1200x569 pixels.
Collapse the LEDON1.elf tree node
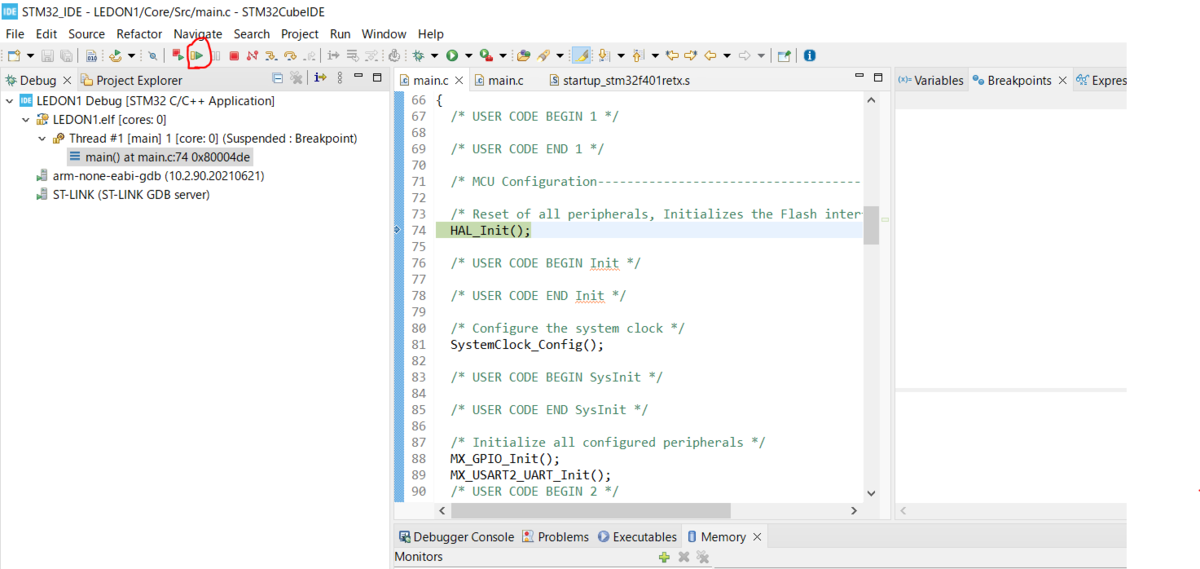26,120
